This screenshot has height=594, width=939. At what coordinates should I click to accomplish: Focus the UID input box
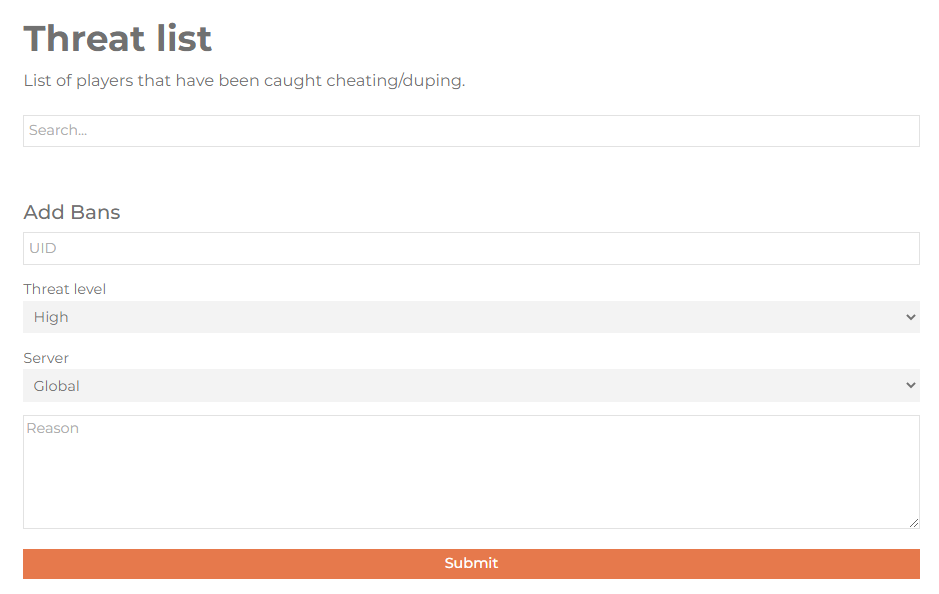point(470,249)
